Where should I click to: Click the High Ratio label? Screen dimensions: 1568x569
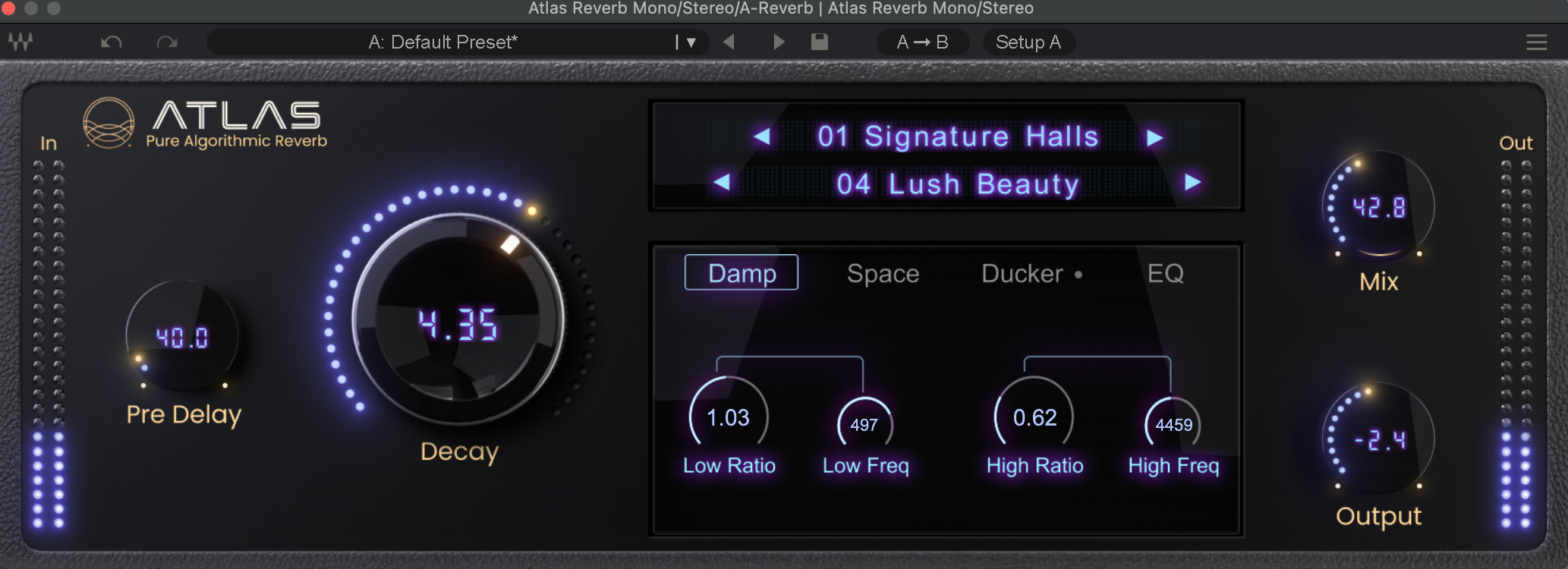1034,466
